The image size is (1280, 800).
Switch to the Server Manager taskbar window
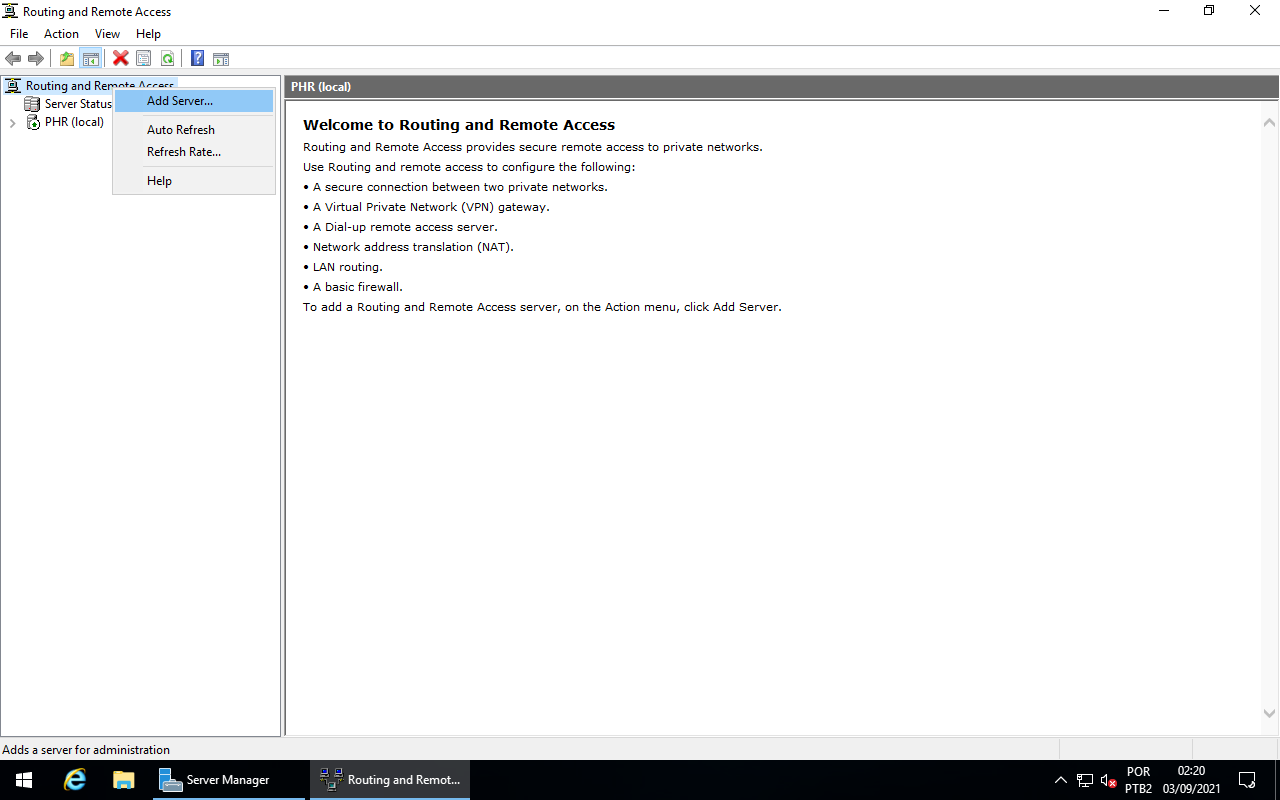(229, 779)
